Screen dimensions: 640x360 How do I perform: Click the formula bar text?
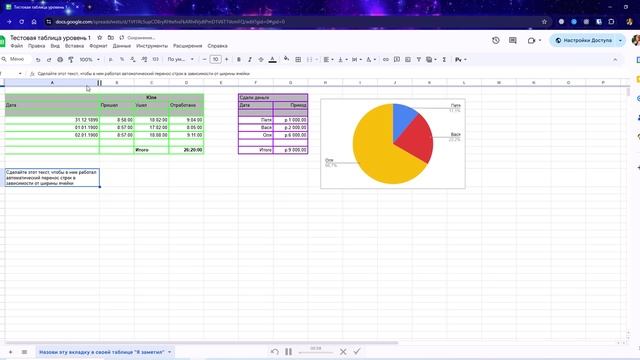tap(143, 74)
